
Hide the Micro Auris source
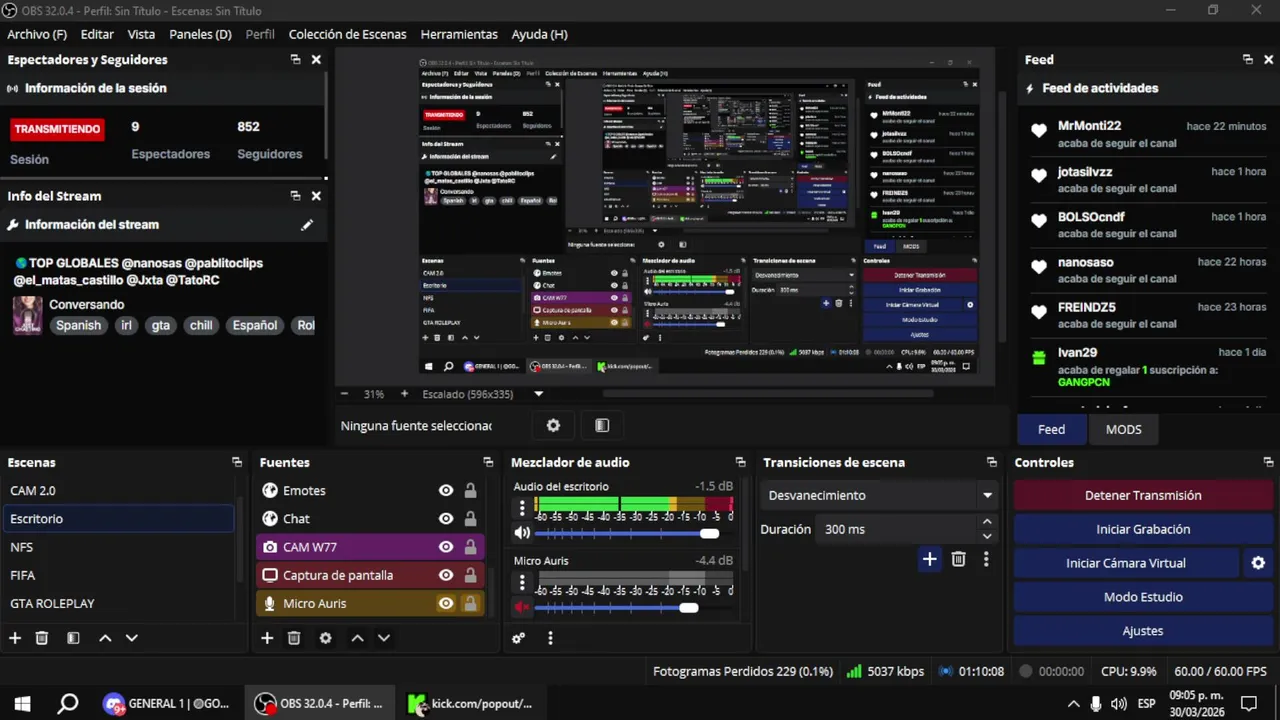(446, 603)
